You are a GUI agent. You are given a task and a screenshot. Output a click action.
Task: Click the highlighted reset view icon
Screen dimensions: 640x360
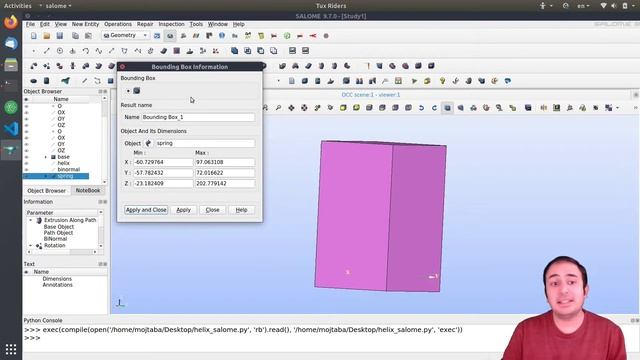[447, 108]
